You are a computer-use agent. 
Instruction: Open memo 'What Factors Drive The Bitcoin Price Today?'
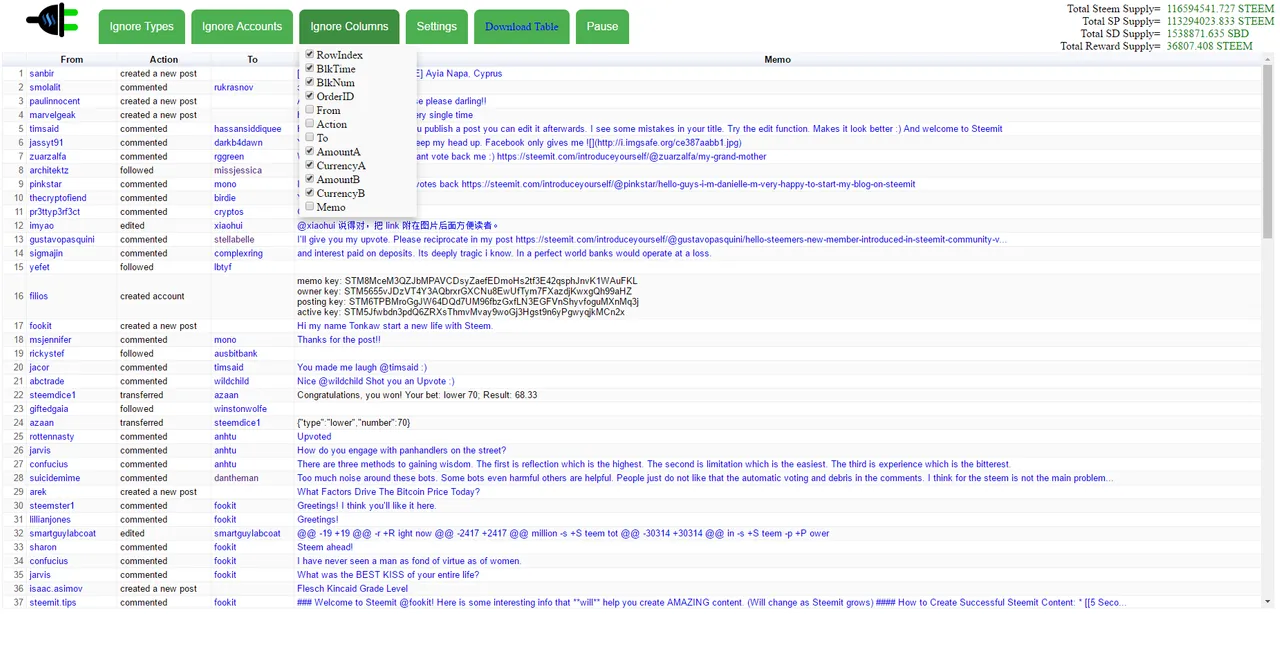point(388,492)
